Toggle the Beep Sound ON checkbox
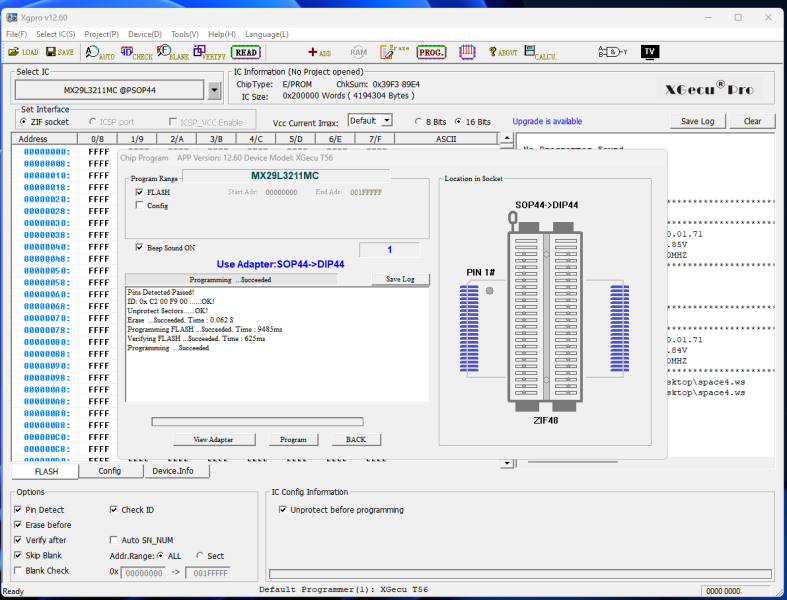 [139, 247]
